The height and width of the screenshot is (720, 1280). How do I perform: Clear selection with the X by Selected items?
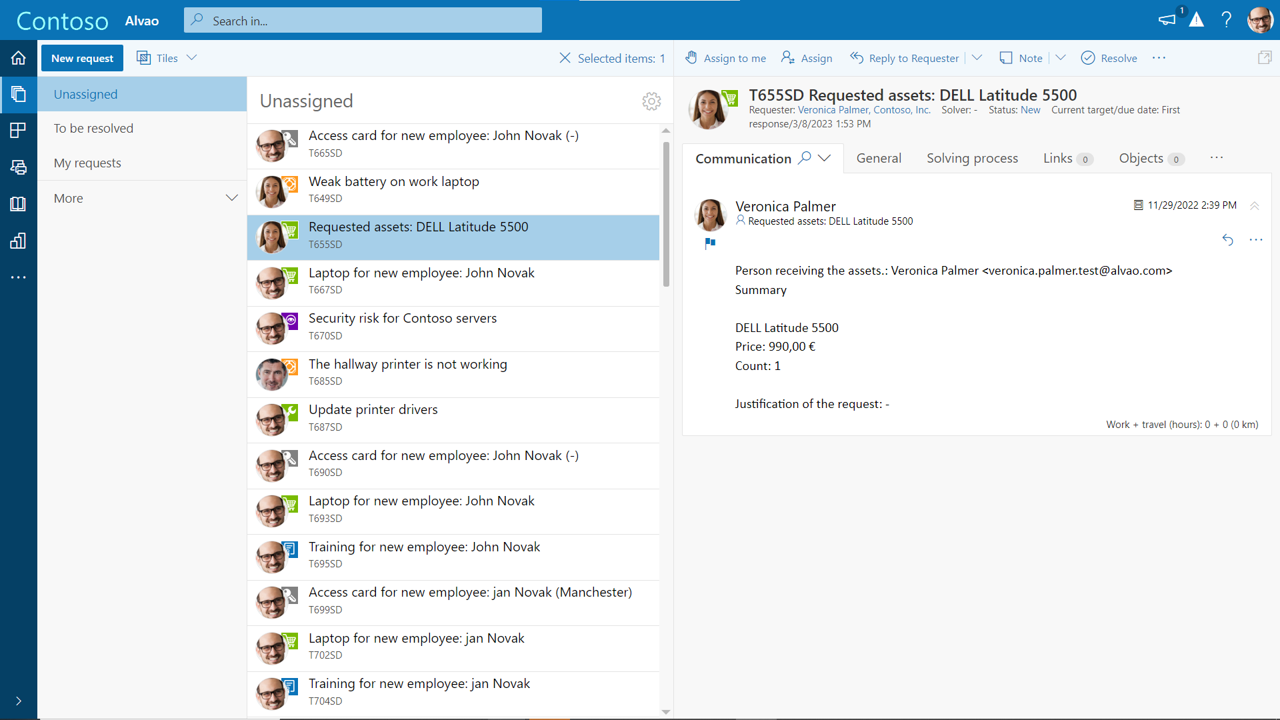(x=565, y=58)
